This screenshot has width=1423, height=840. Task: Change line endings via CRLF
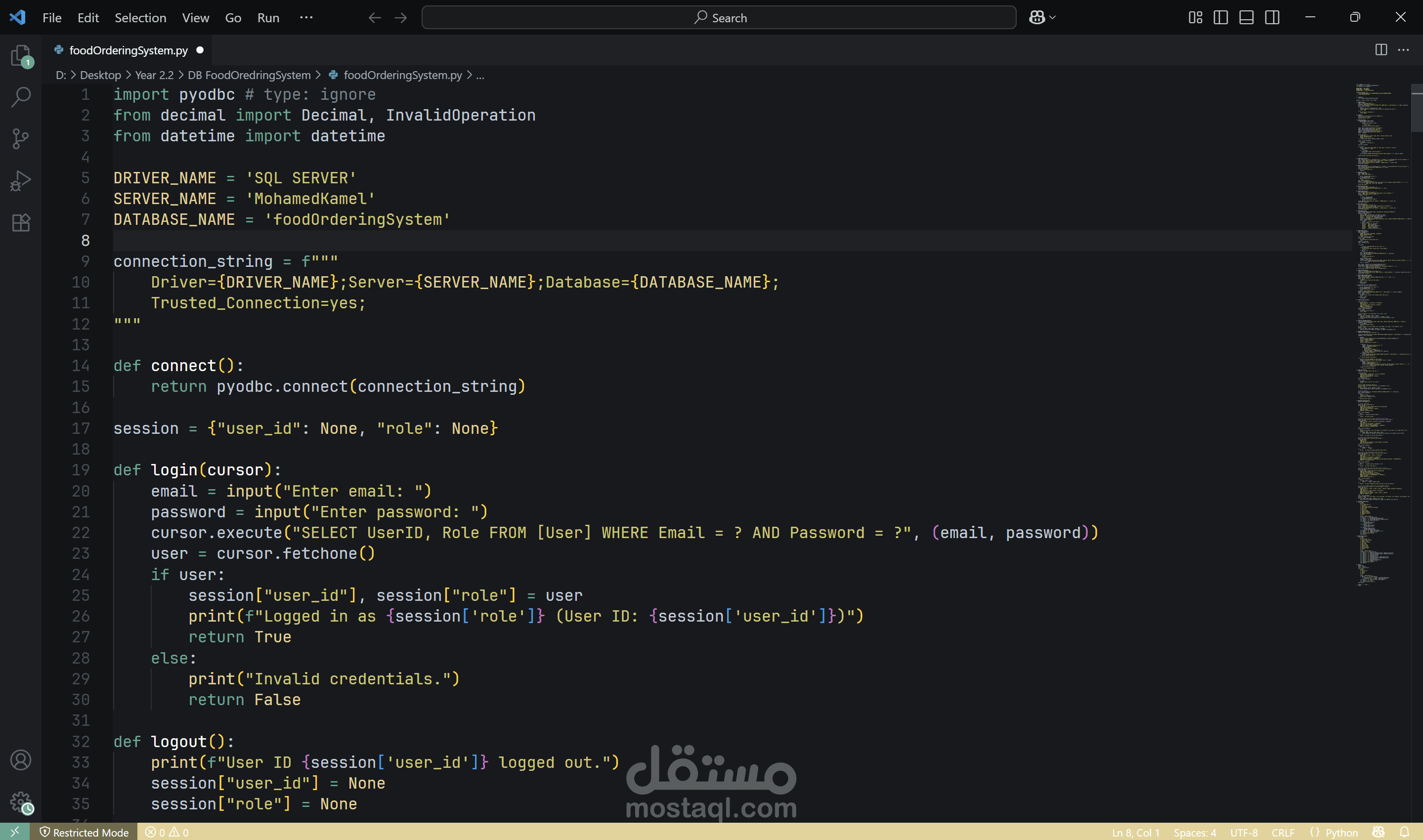1283,832
